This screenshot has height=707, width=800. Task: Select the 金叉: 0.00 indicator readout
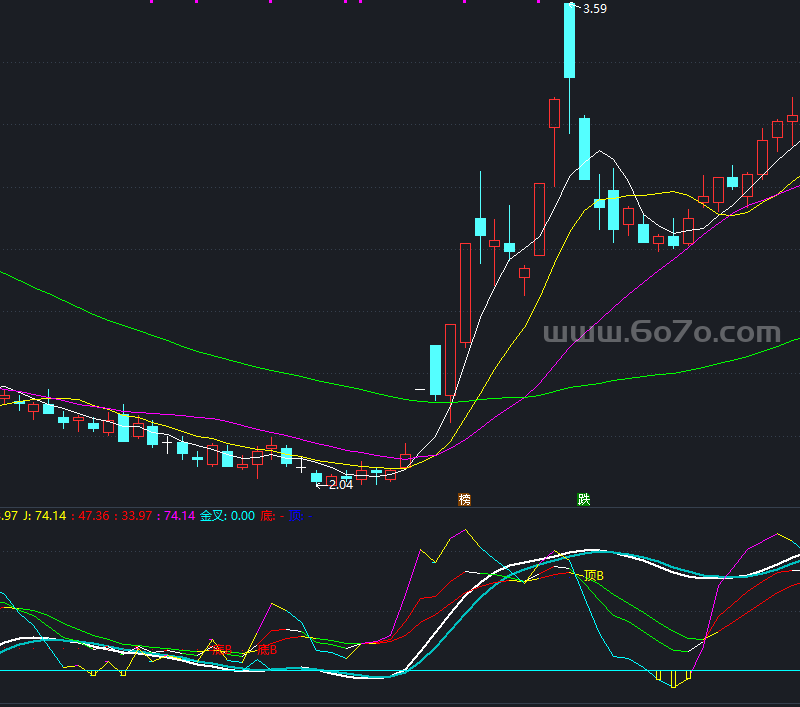click(x=228, y=516)
